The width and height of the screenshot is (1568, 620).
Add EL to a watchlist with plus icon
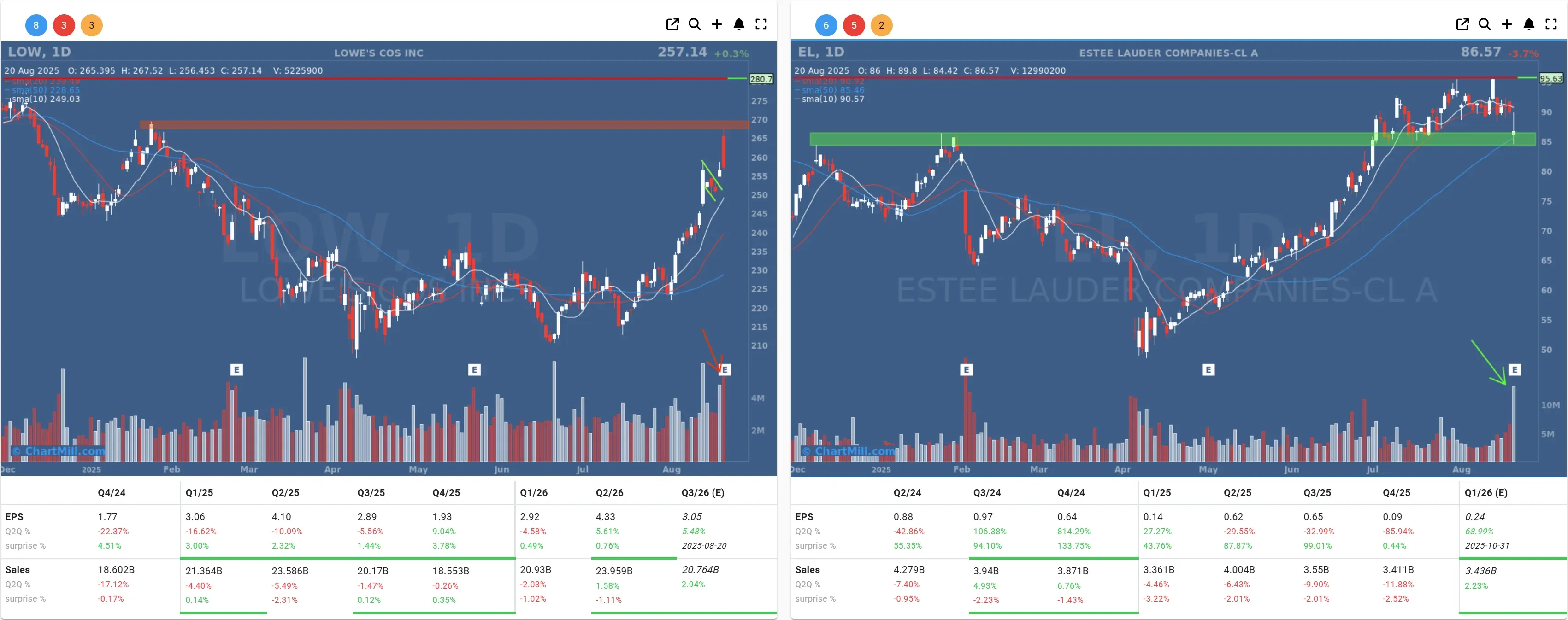[1507, 24]
